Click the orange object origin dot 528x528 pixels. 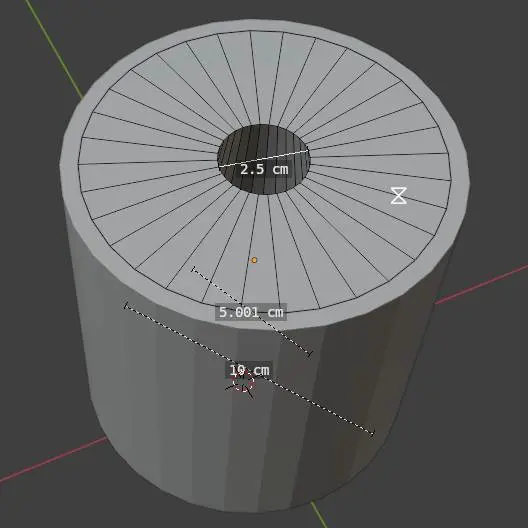click(255, 260)
